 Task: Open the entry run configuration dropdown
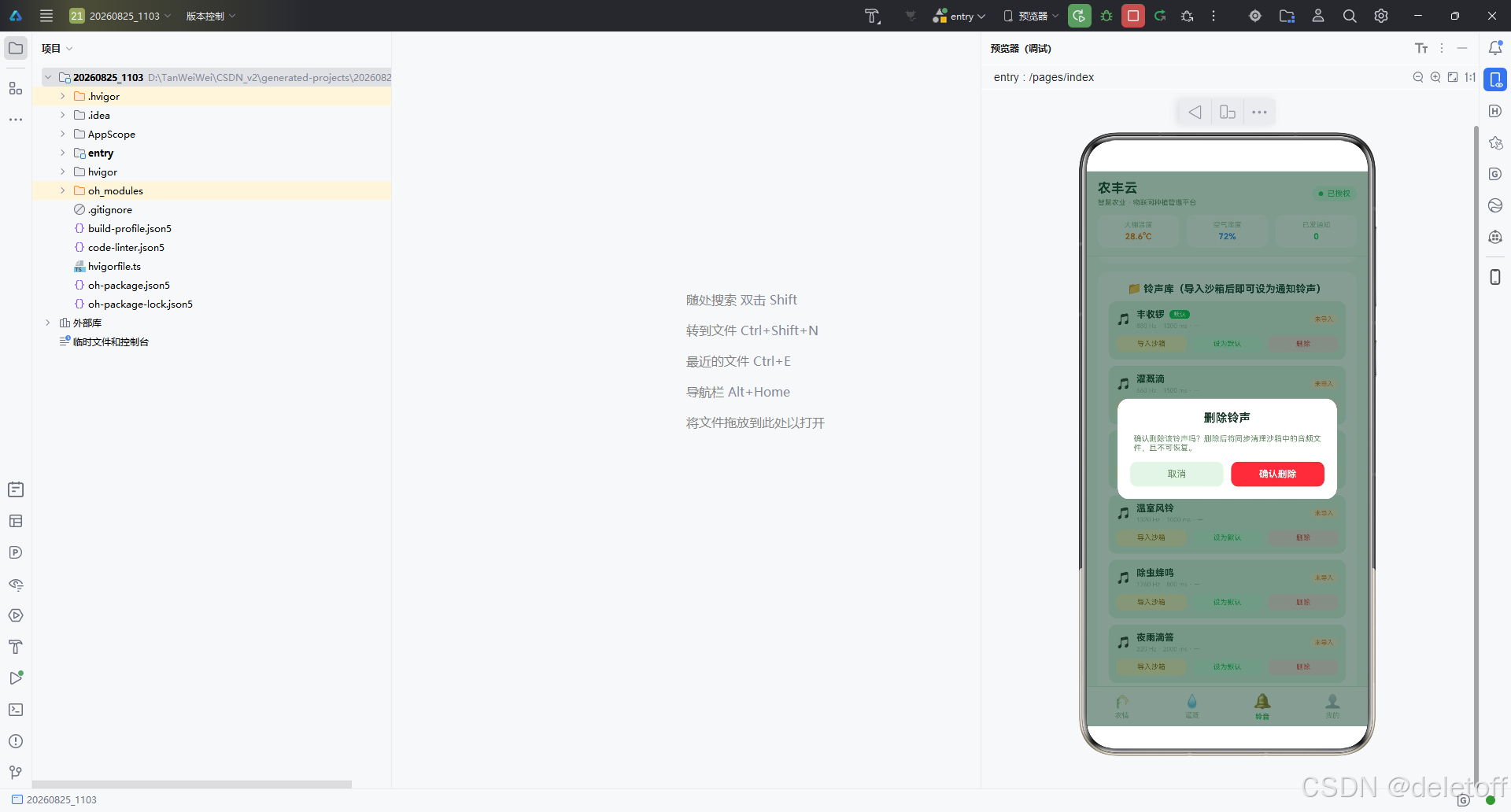[x=959, y=16]
